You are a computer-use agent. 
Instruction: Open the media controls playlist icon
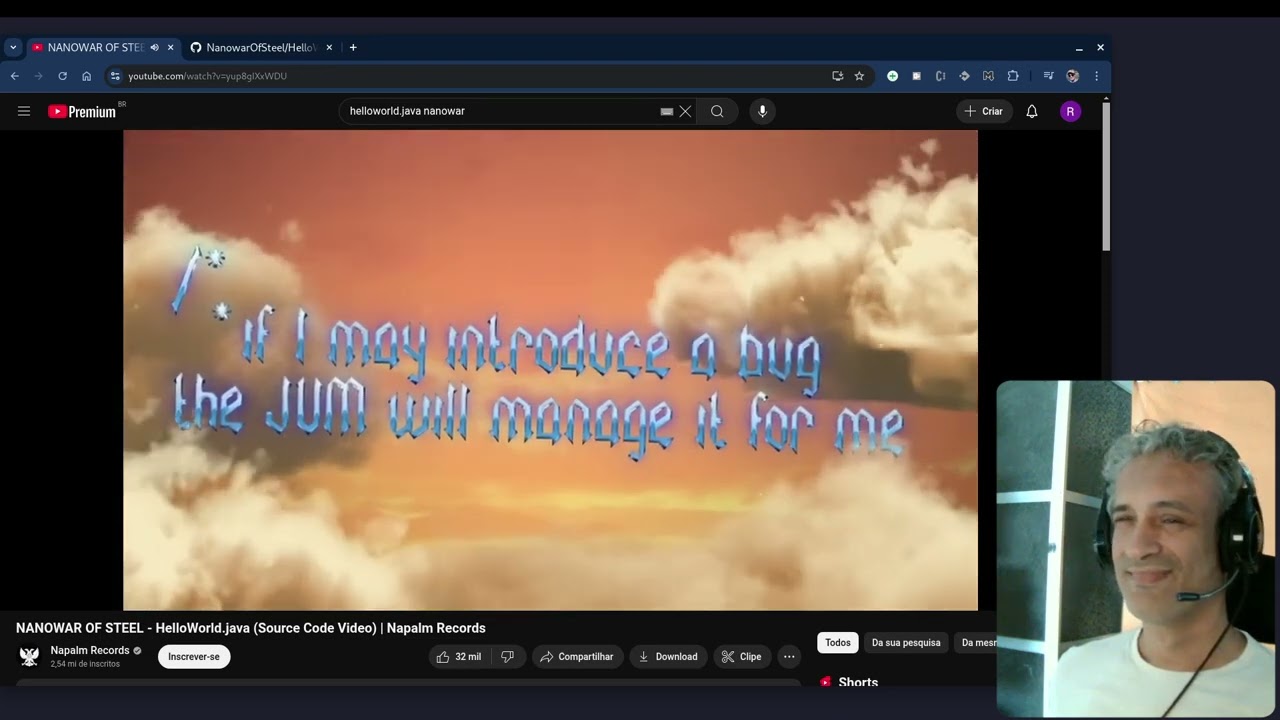pos(1048,76)
